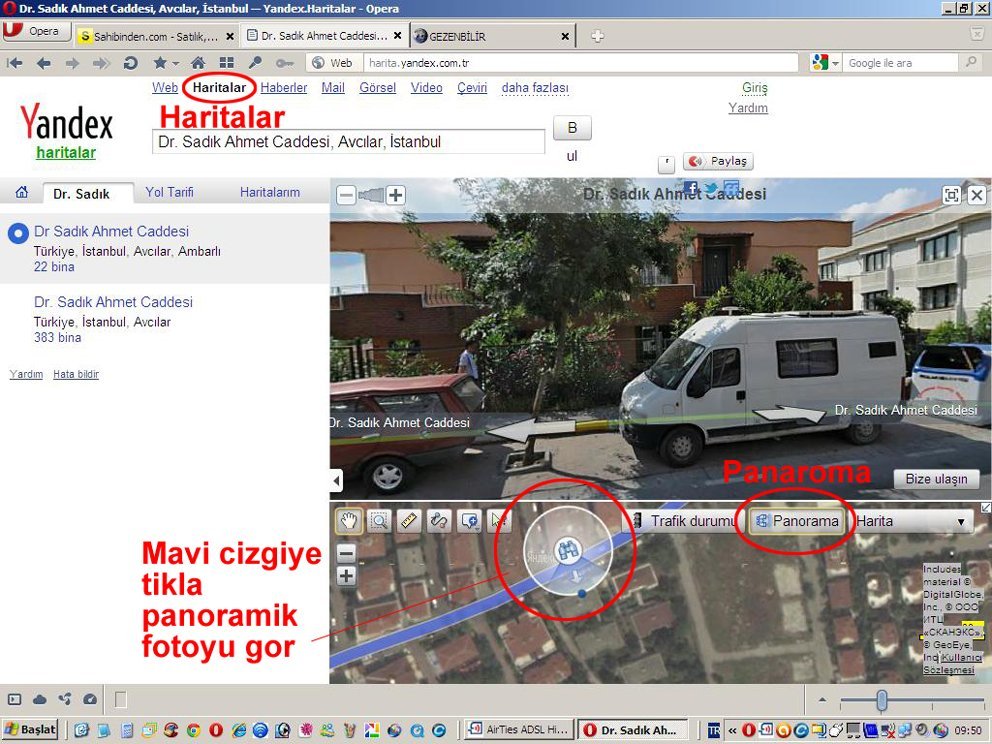992x744 pixels.
Task: Open Video link
Action: click(x=426, y=88)
